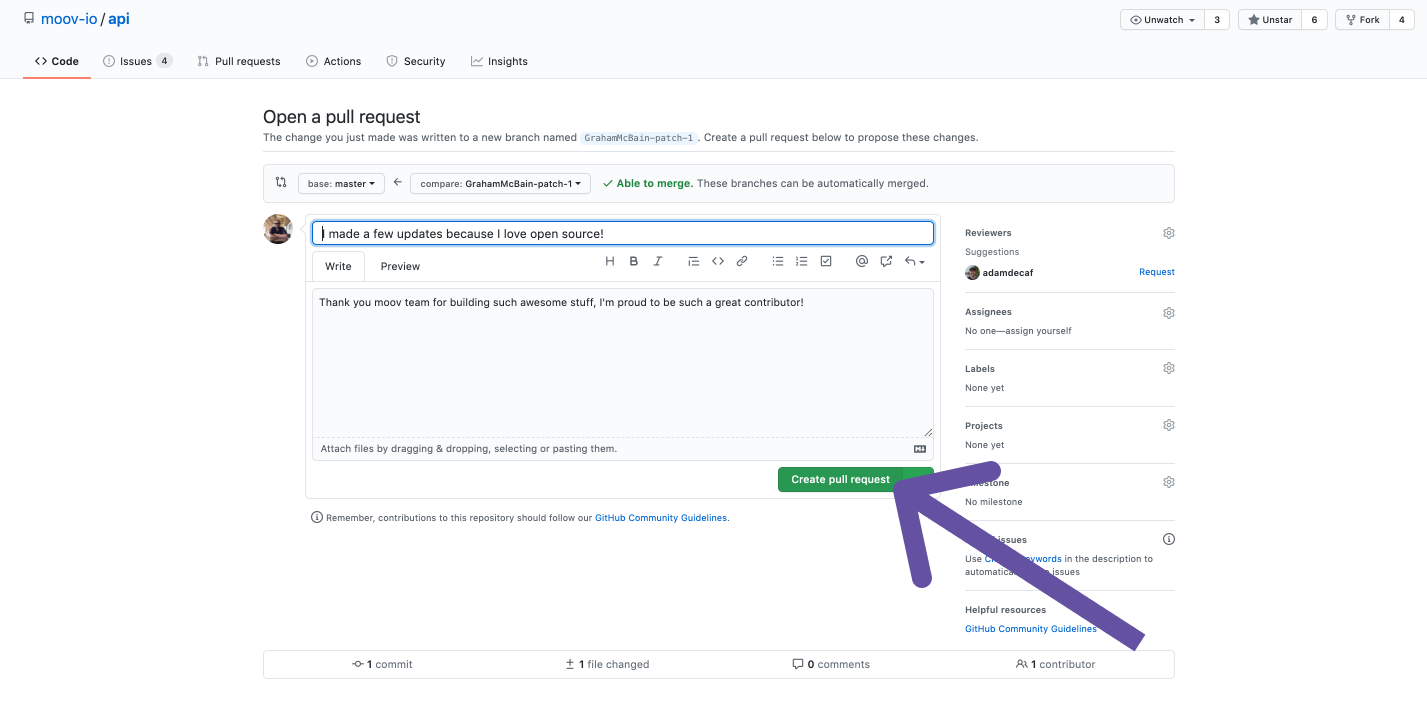
Task: Open the Security tab
Action: (416, 61)
